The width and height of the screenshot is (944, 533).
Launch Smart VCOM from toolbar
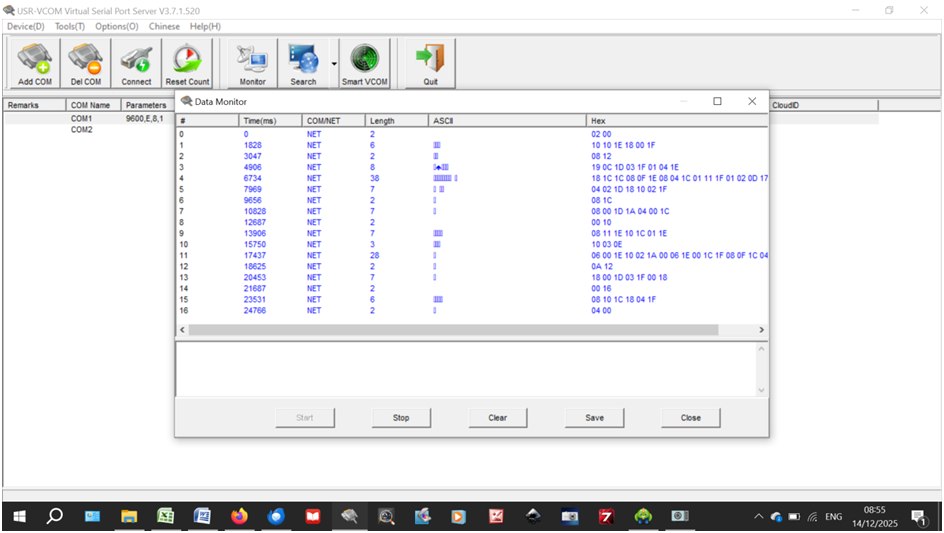click(365, 64)
